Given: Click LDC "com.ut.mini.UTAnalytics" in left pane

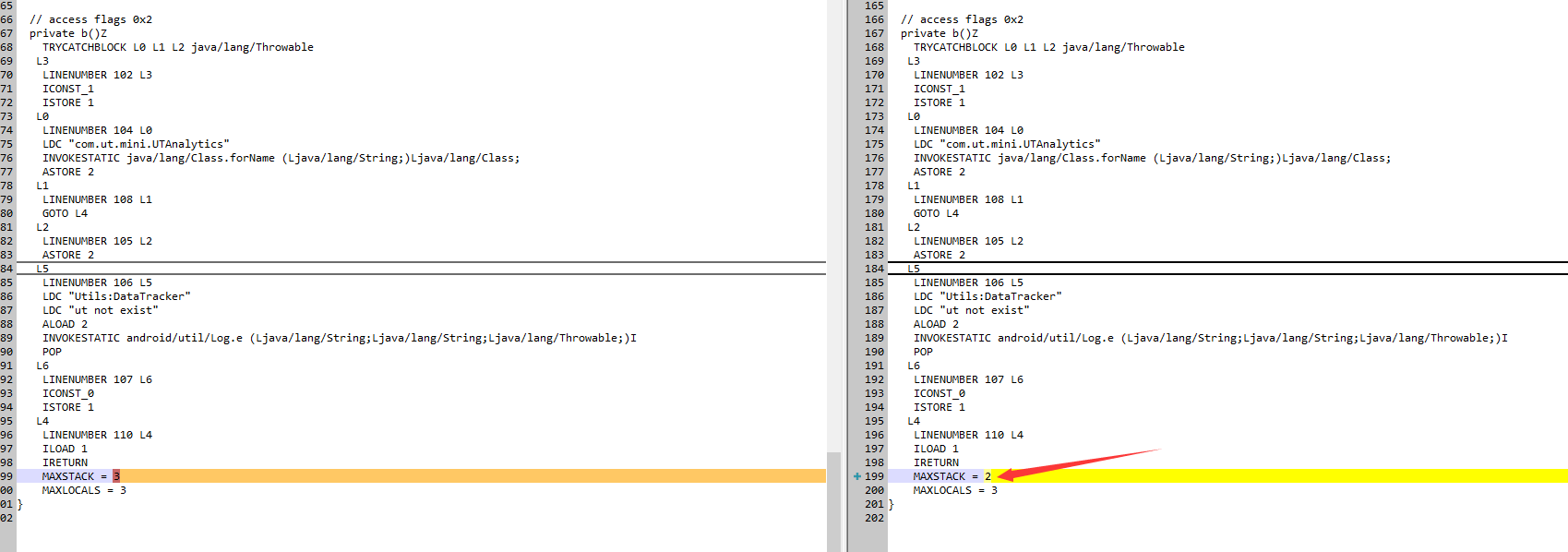Looking at the screenshot, I should pyautogui.click(x=136, y=144).
